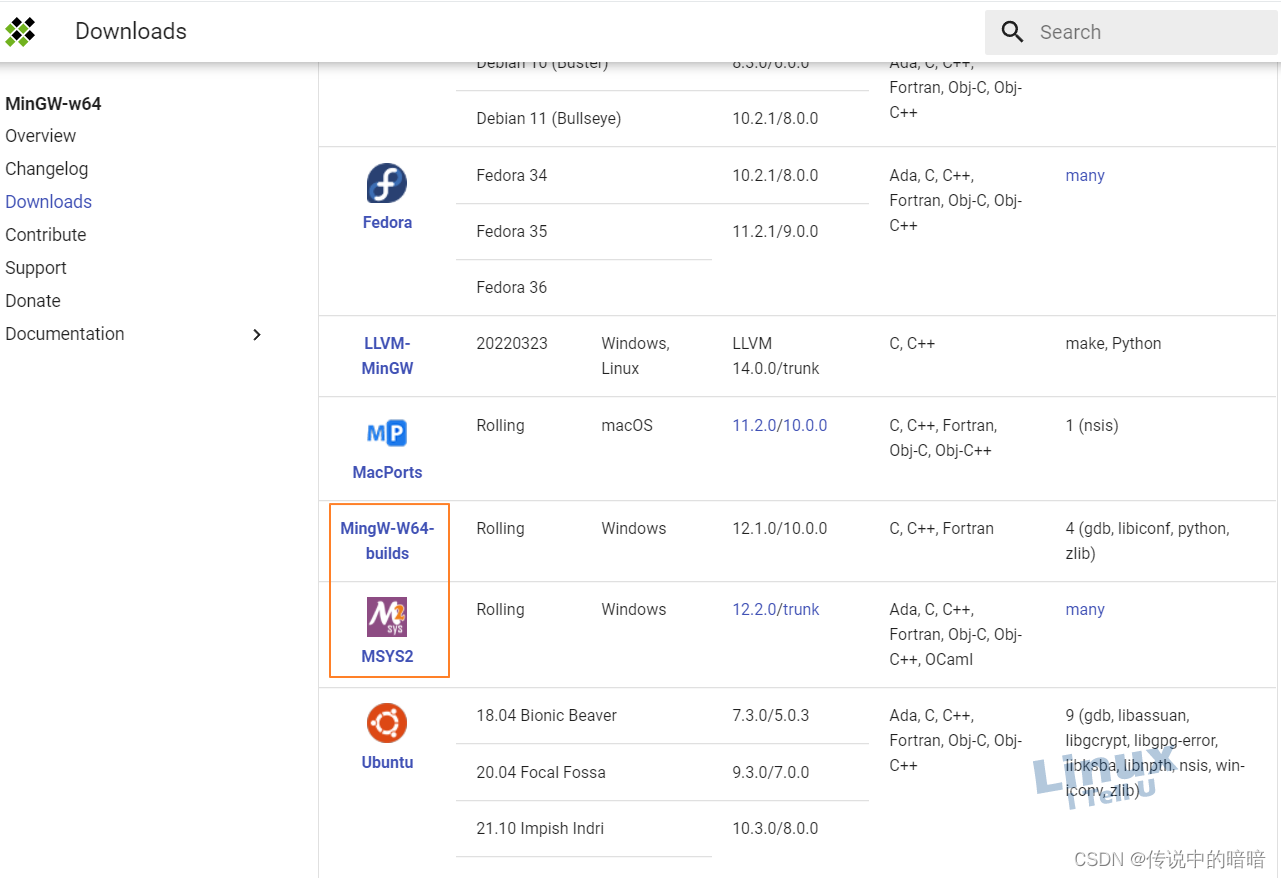The height and width of the screenshot is (878, 1281).
Task: Open the Overview sidebar item
Action: click(x=41, y=136)
